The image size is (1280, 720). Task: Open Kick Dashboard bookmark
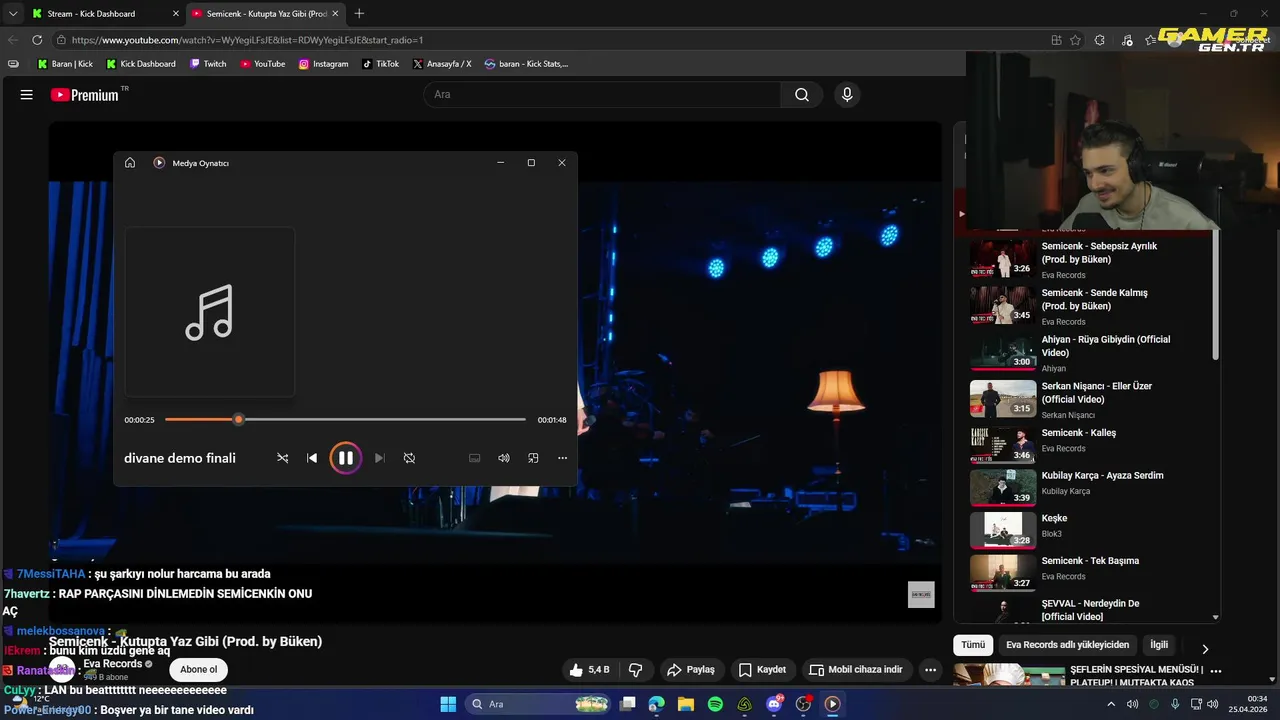[141, 64]
